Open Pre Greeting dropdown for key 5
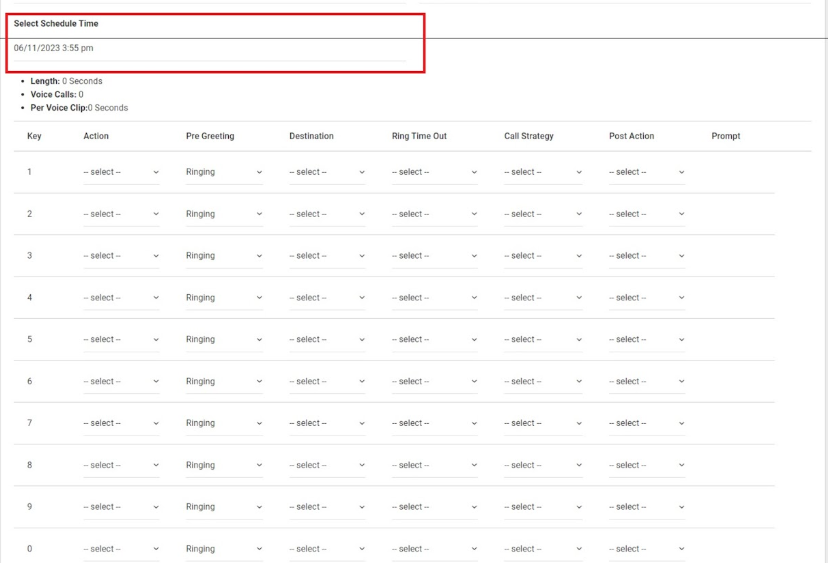The image size is (828, 563). pos(224,340)
